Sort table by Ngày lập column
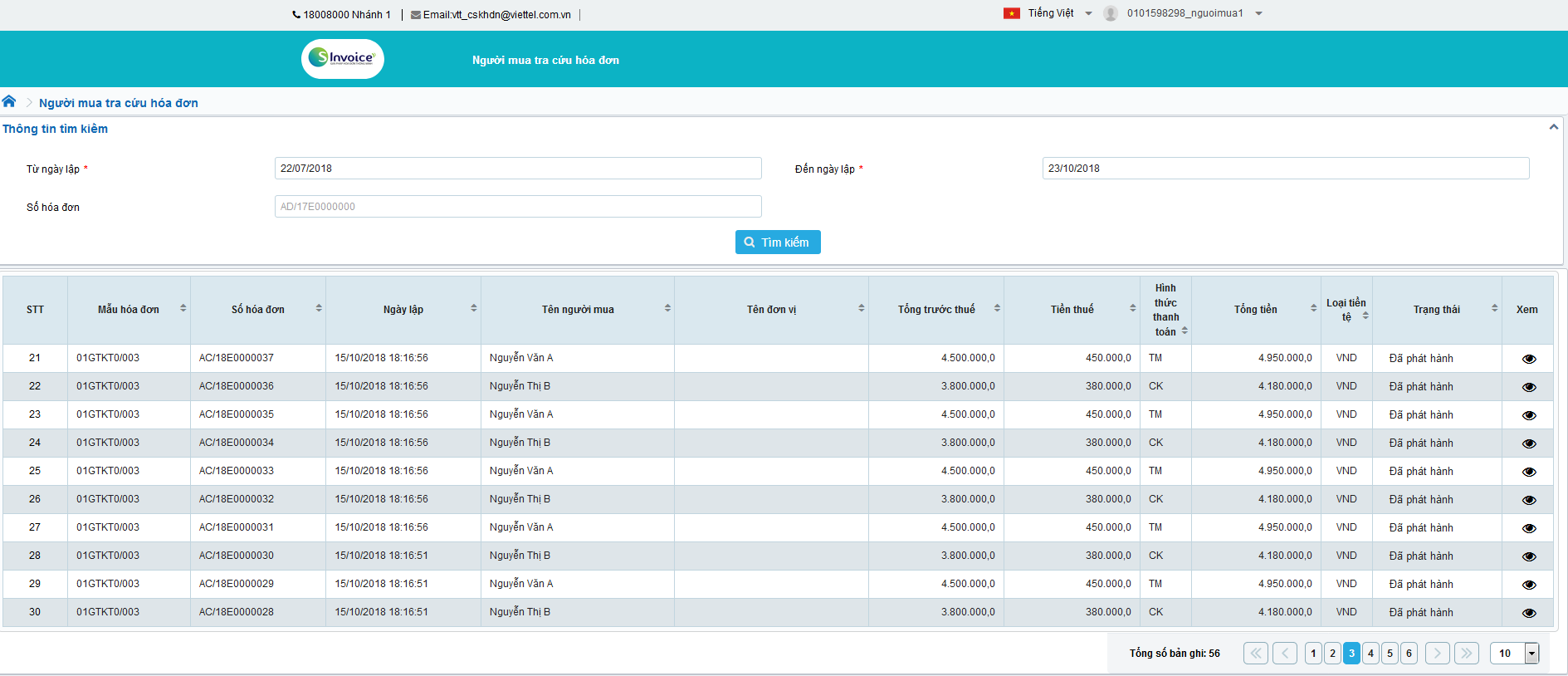1568x676 pixels. (x=474, y=308)
